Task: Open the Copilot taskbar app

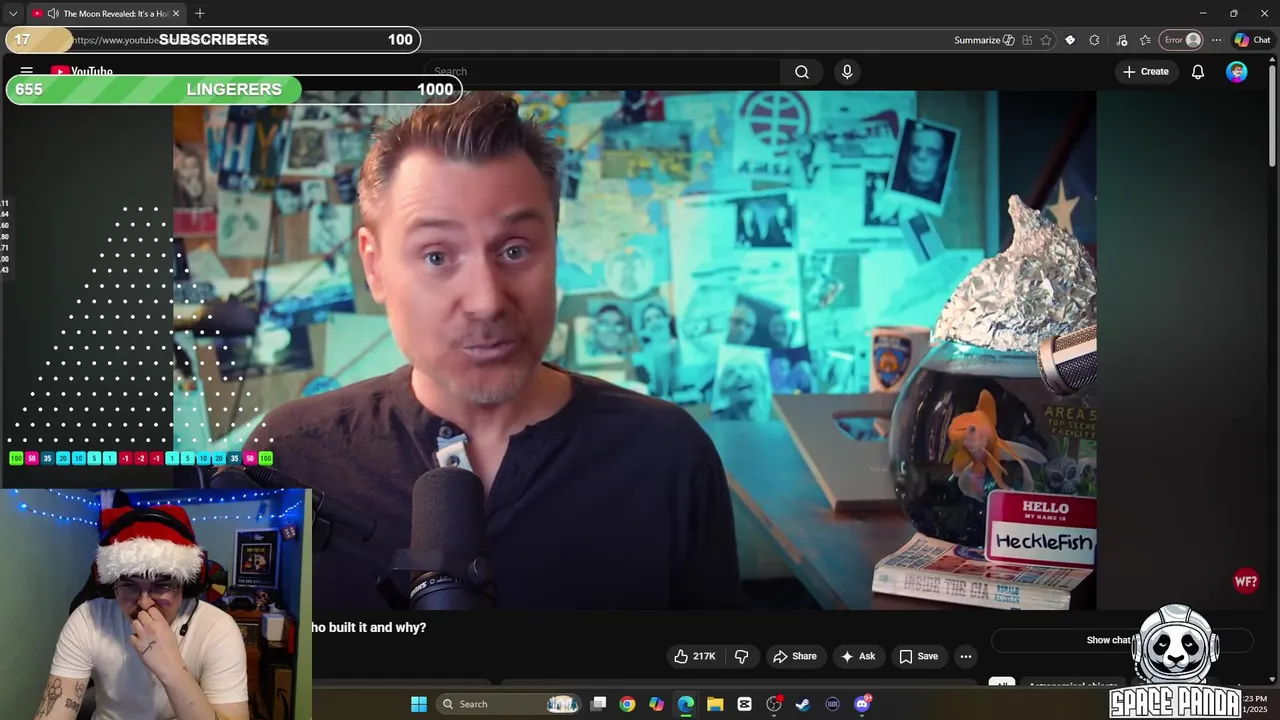Action: [x=656, y=704]
